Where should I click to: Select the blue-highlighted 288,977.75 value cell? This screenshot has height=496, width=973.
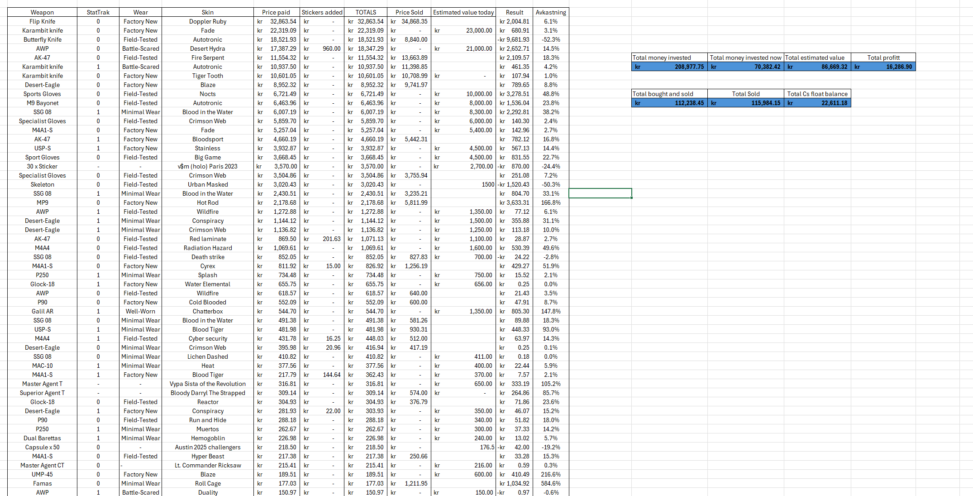[668, 67]
